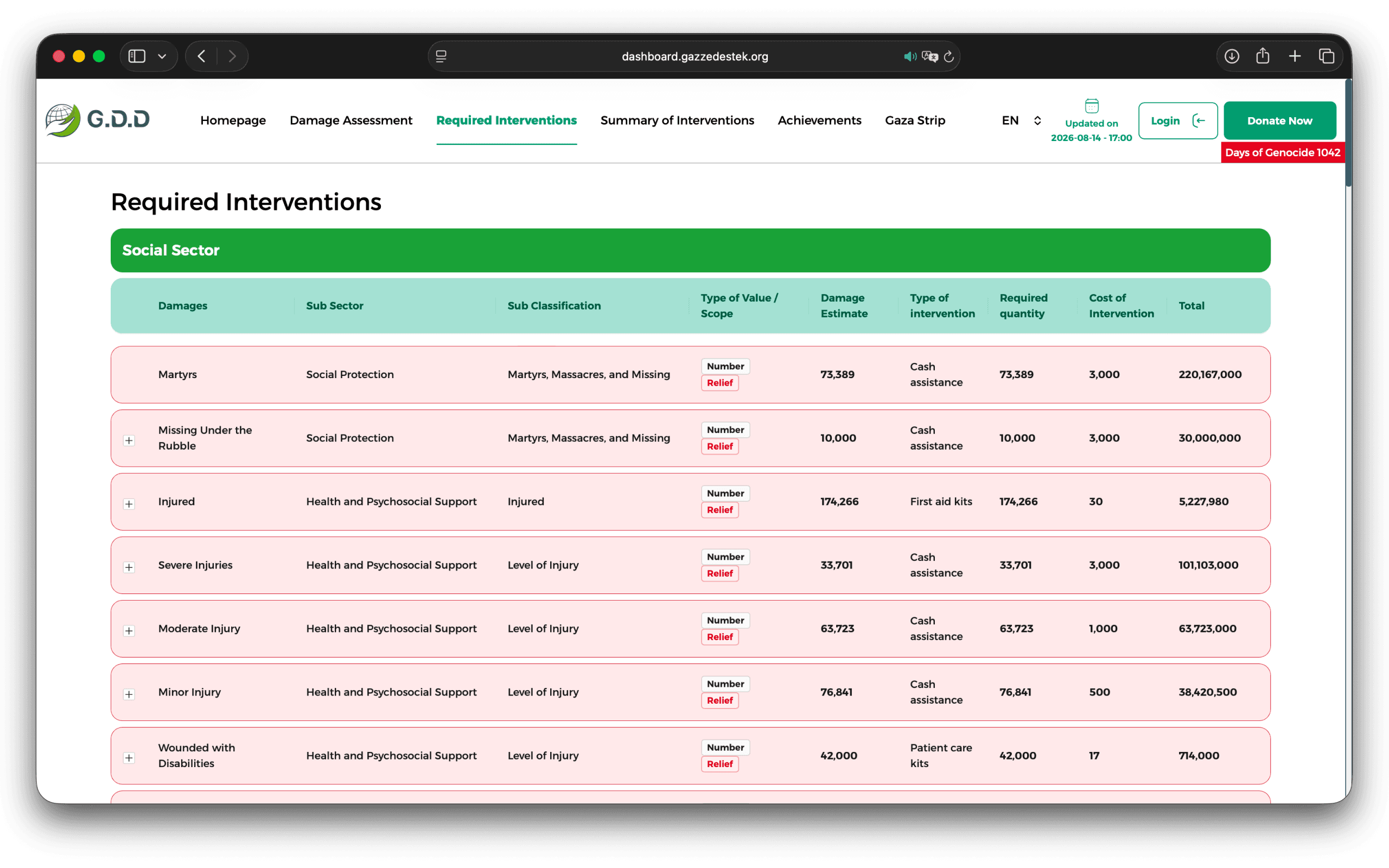Viewport: 1389px width, 868px height.
Task: Show tab overview icon
Action: (x=1327, y=56)
